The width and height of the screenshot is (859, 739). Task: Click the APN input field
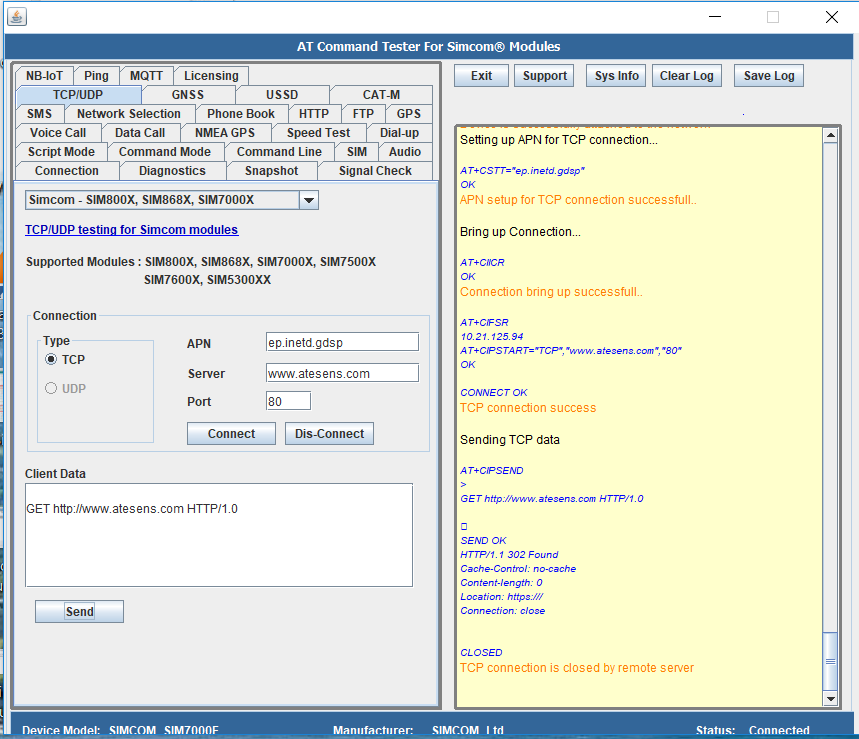(342, 342)
